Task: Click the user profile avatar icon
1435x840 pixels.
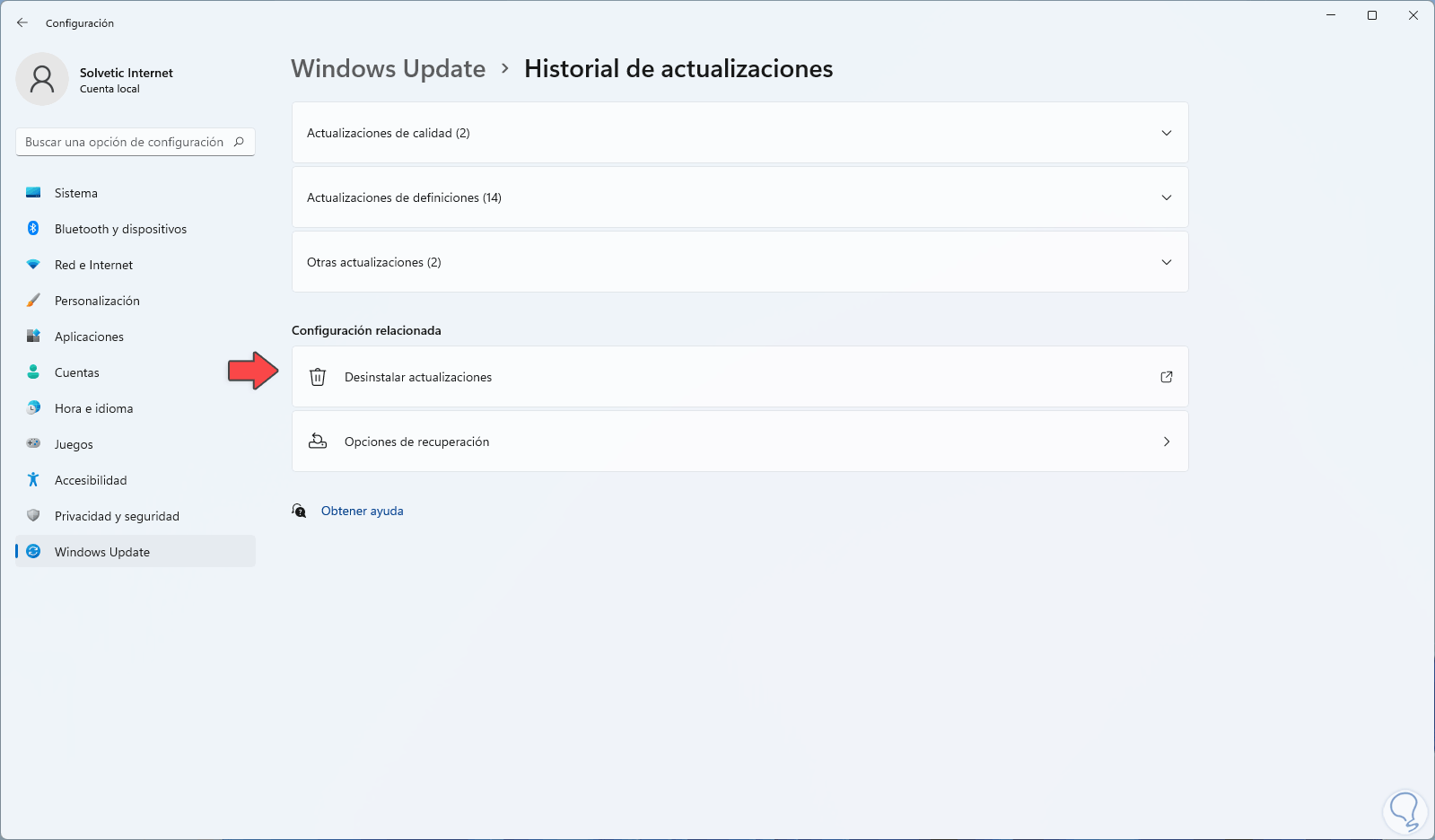Action: coord(42,79)
